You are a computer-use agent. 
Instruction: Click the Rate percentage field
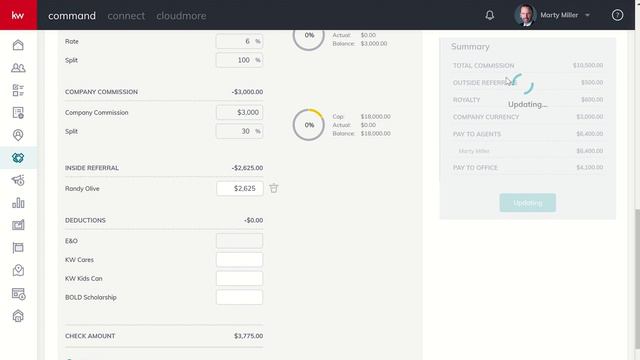(239, 41)
